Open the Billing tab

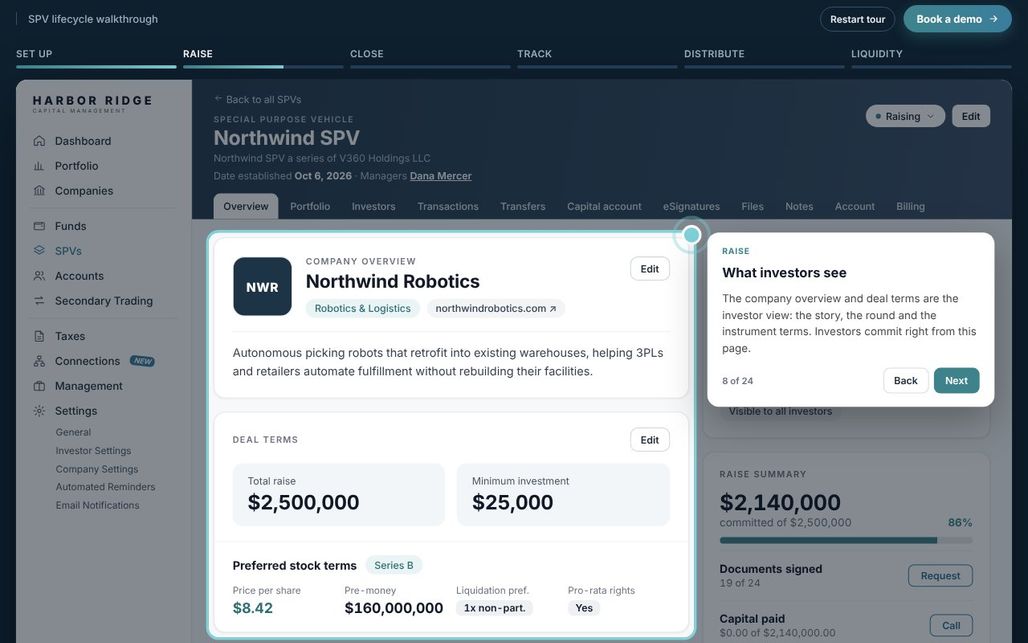point(911,206)
